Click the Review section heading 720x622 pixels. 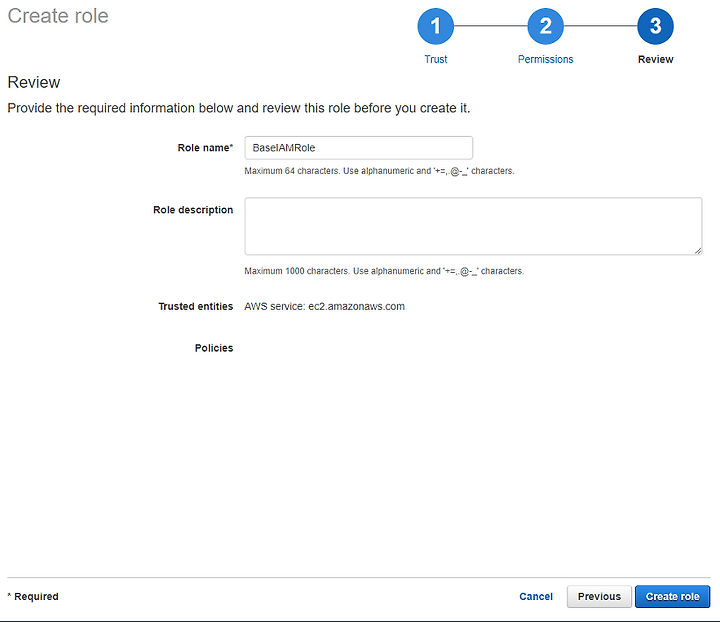[34, 82]
